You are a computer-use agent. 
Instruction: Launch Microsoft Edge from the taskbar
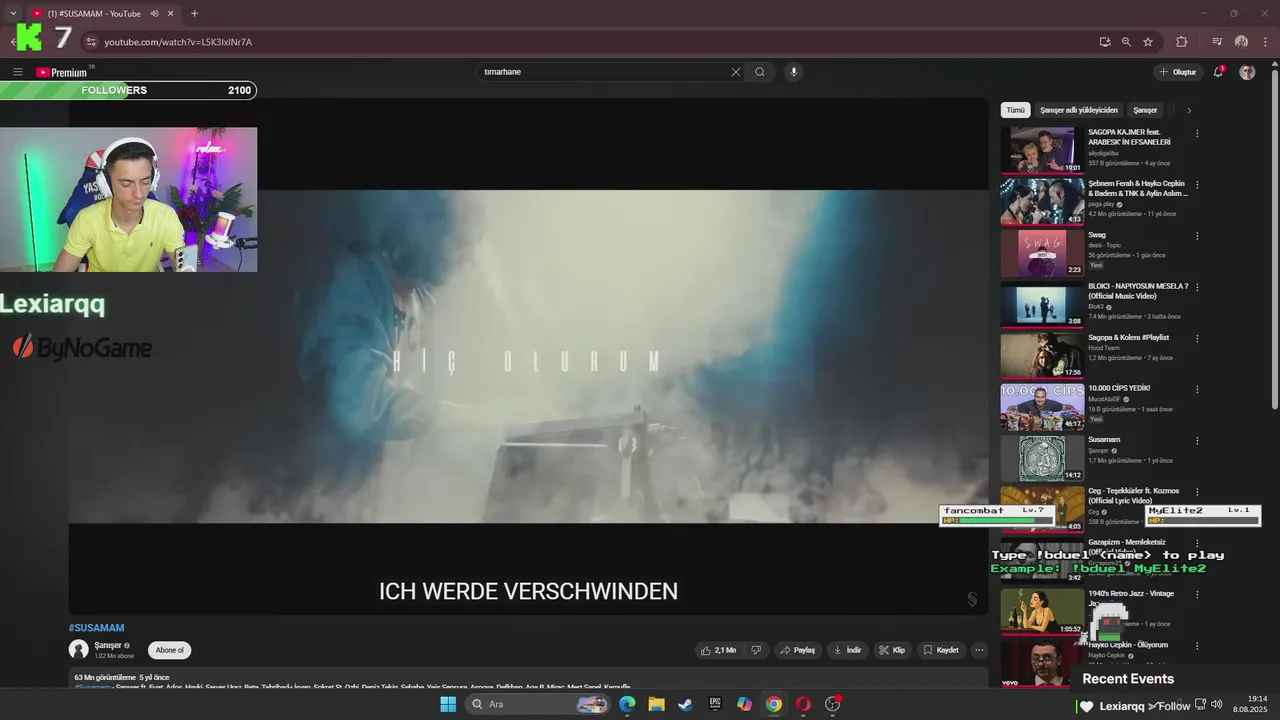coord(627,704)
